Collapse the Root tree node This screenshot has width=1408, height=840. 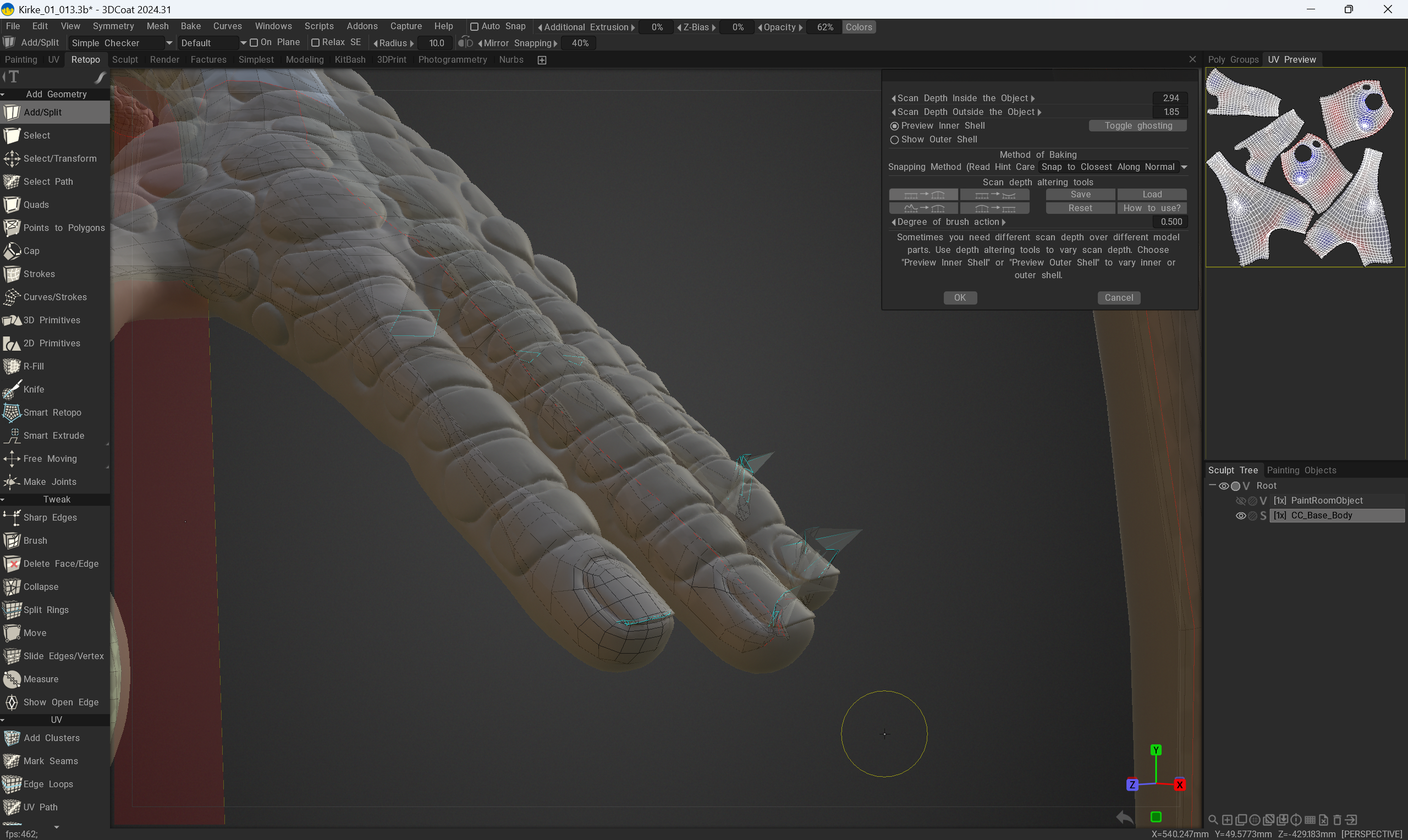point(1212,485)
